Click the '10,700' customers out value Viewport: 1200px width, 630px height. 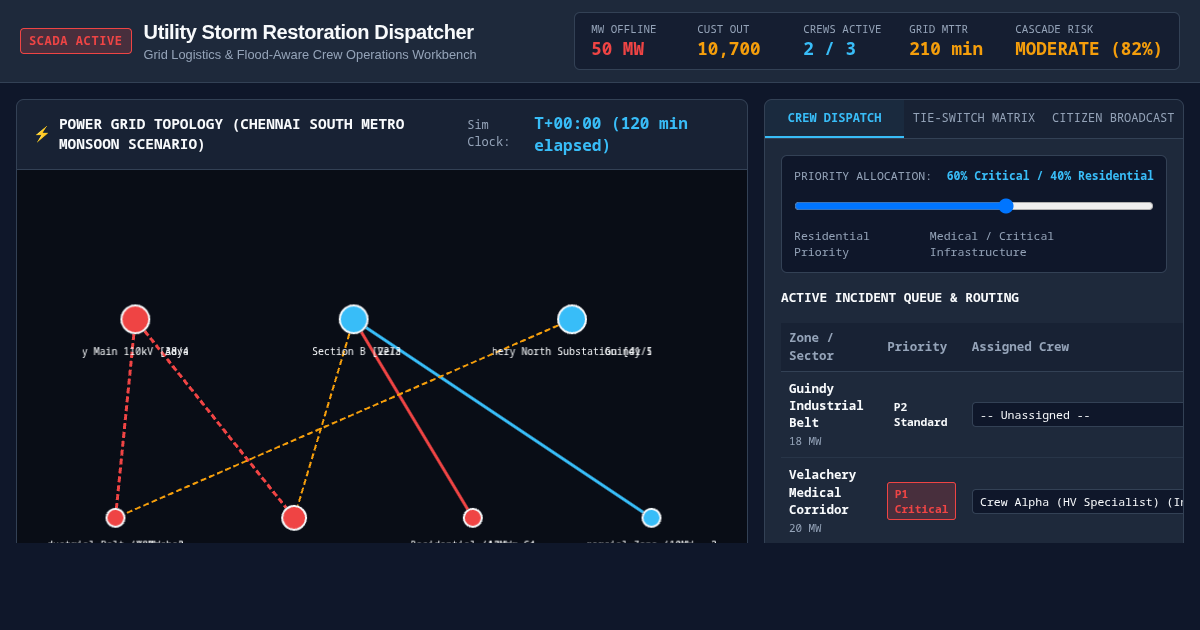[729, 49]
